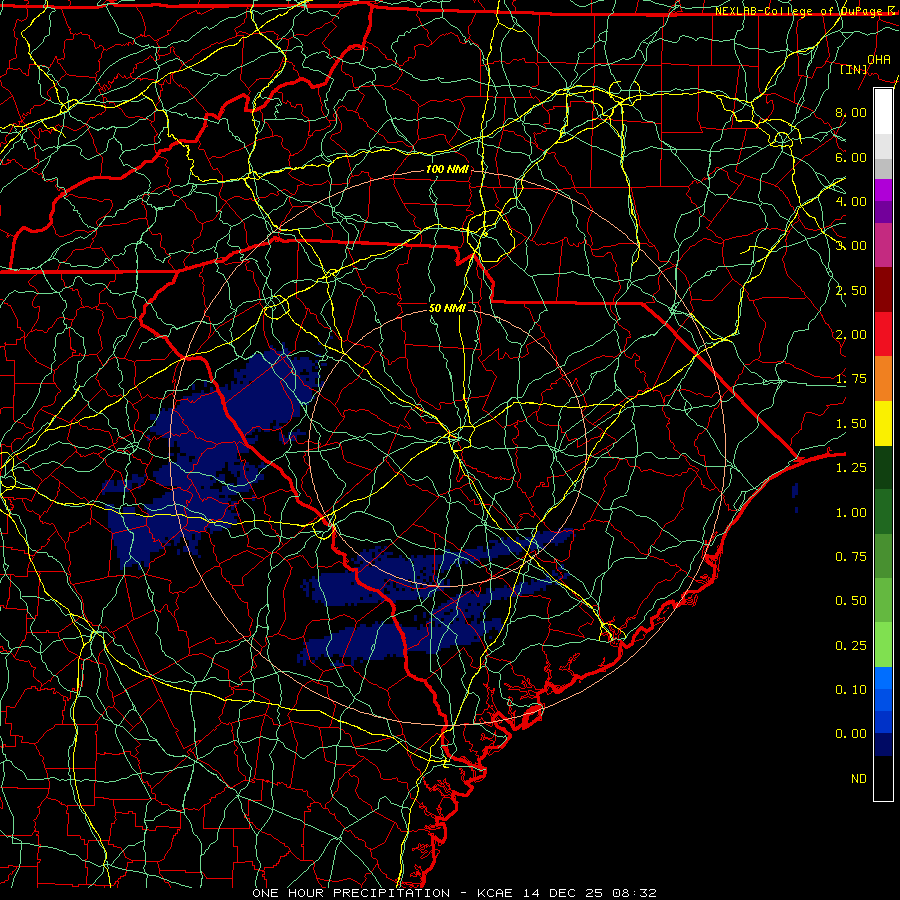This screenshot has height=900, width=900.
Task: Click the 'KCAE' radar site identifier
Action: click(495, 893)
